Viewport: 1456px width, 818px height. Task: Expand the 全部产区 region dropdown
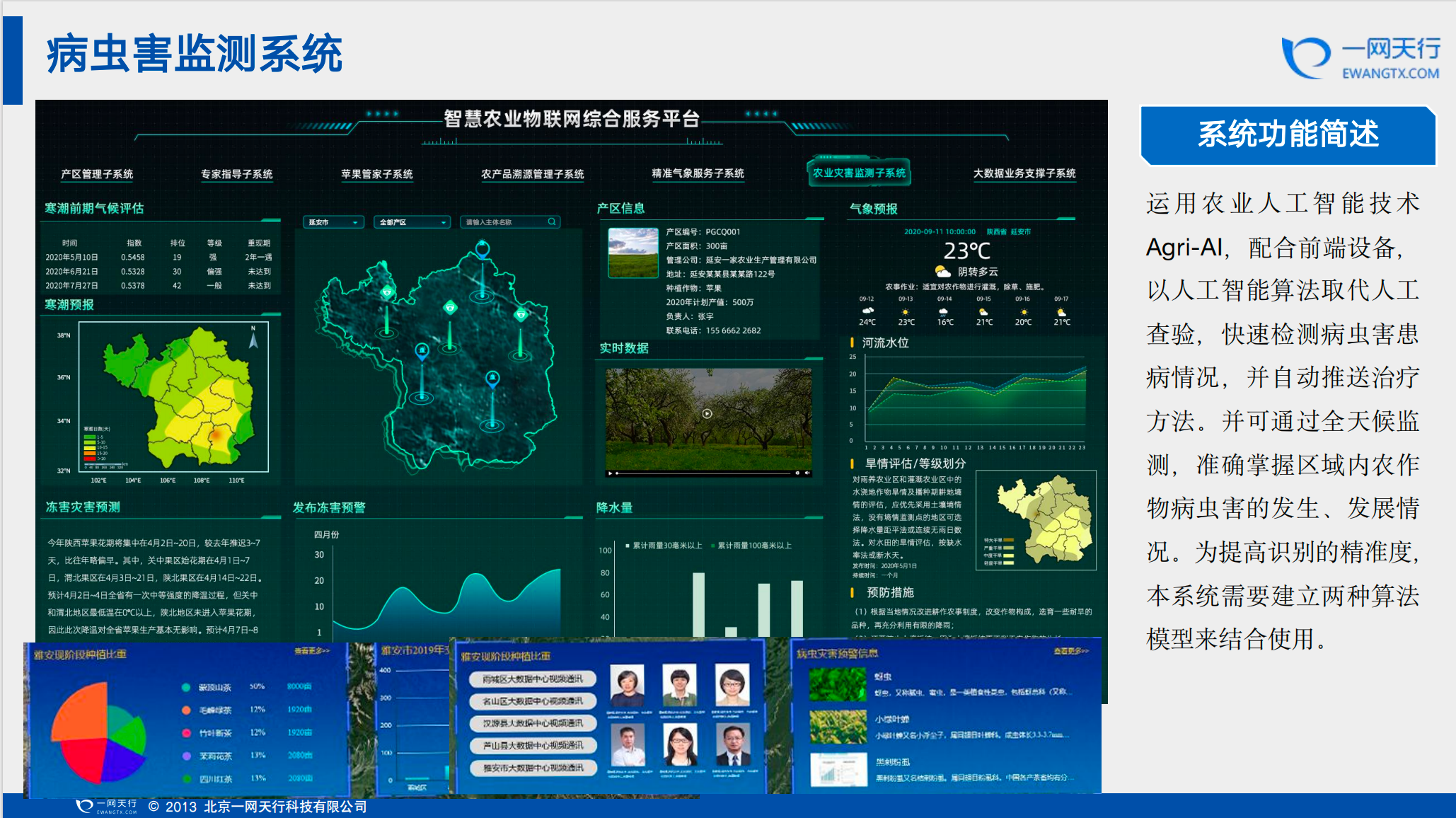pos(412,222)
